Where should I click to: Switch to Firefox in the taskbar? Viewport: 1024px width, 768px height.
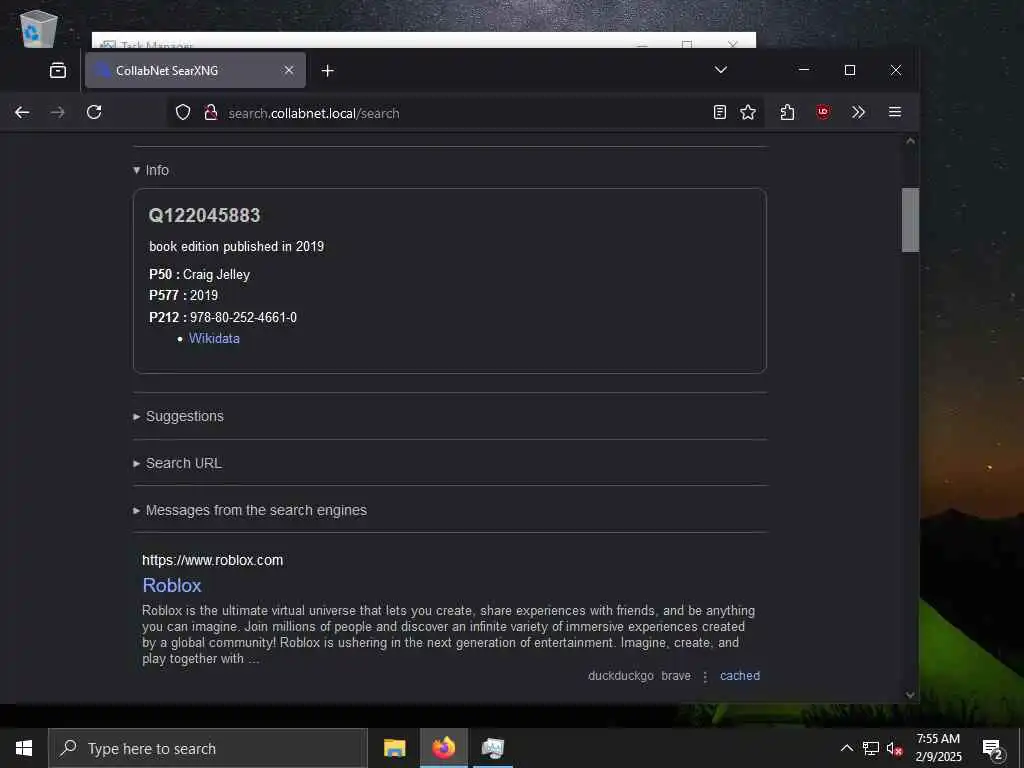[x=443, y=748]
